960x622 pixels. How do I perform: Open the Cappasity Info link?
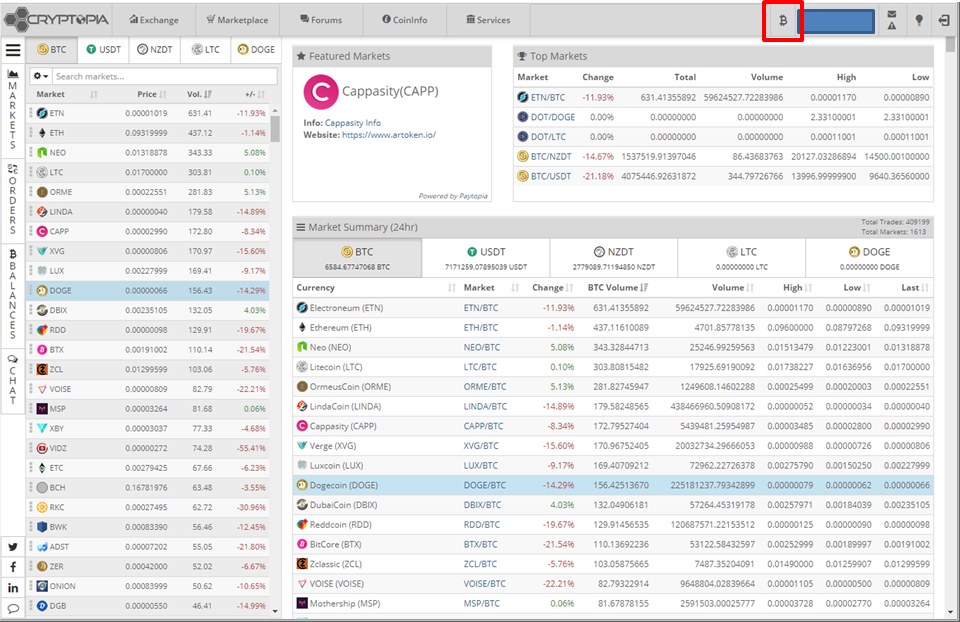[353, 123]
